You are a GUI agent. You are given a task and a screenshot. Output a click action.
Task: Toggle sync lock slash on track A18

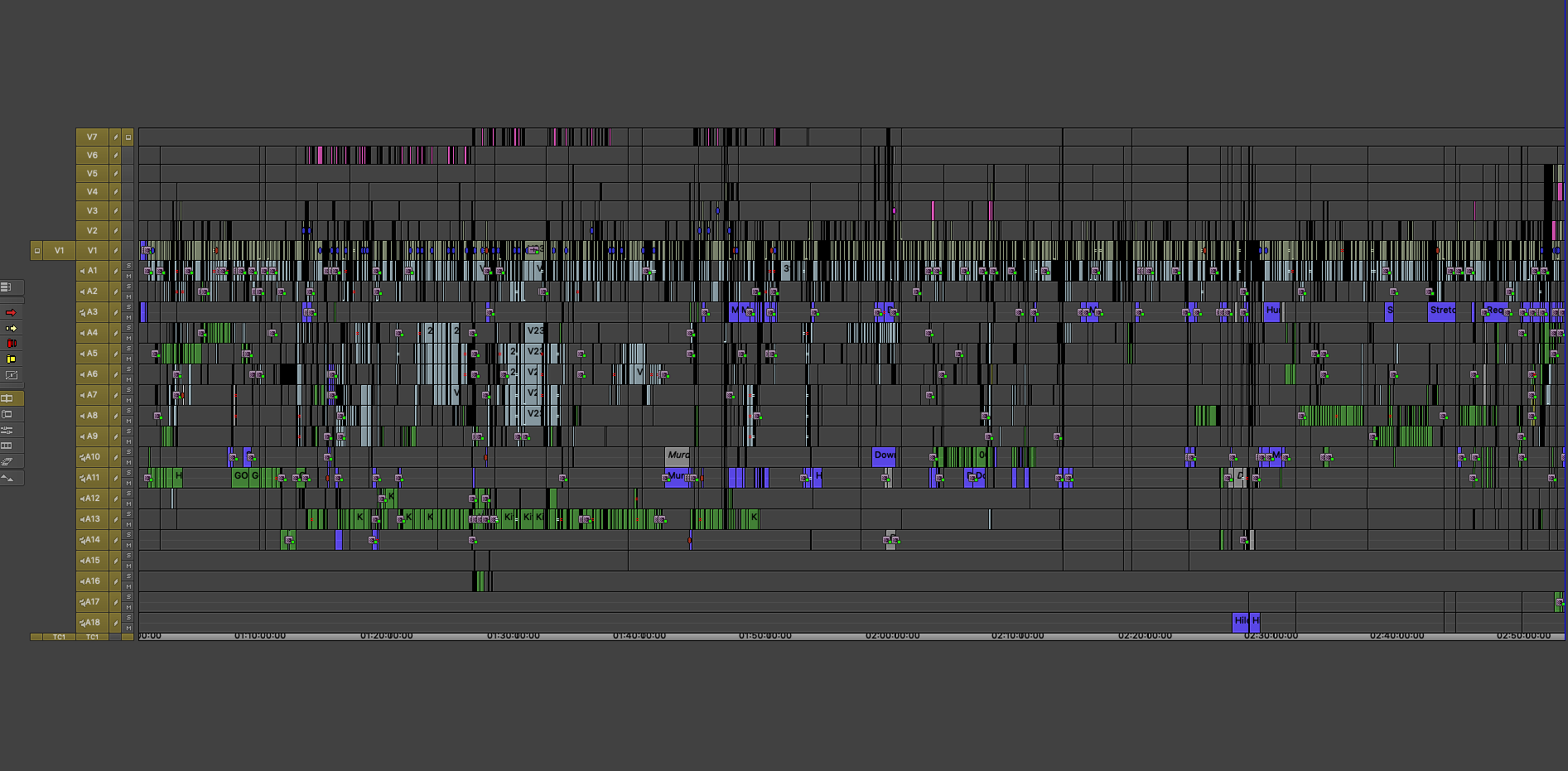(x=116, y=623)
